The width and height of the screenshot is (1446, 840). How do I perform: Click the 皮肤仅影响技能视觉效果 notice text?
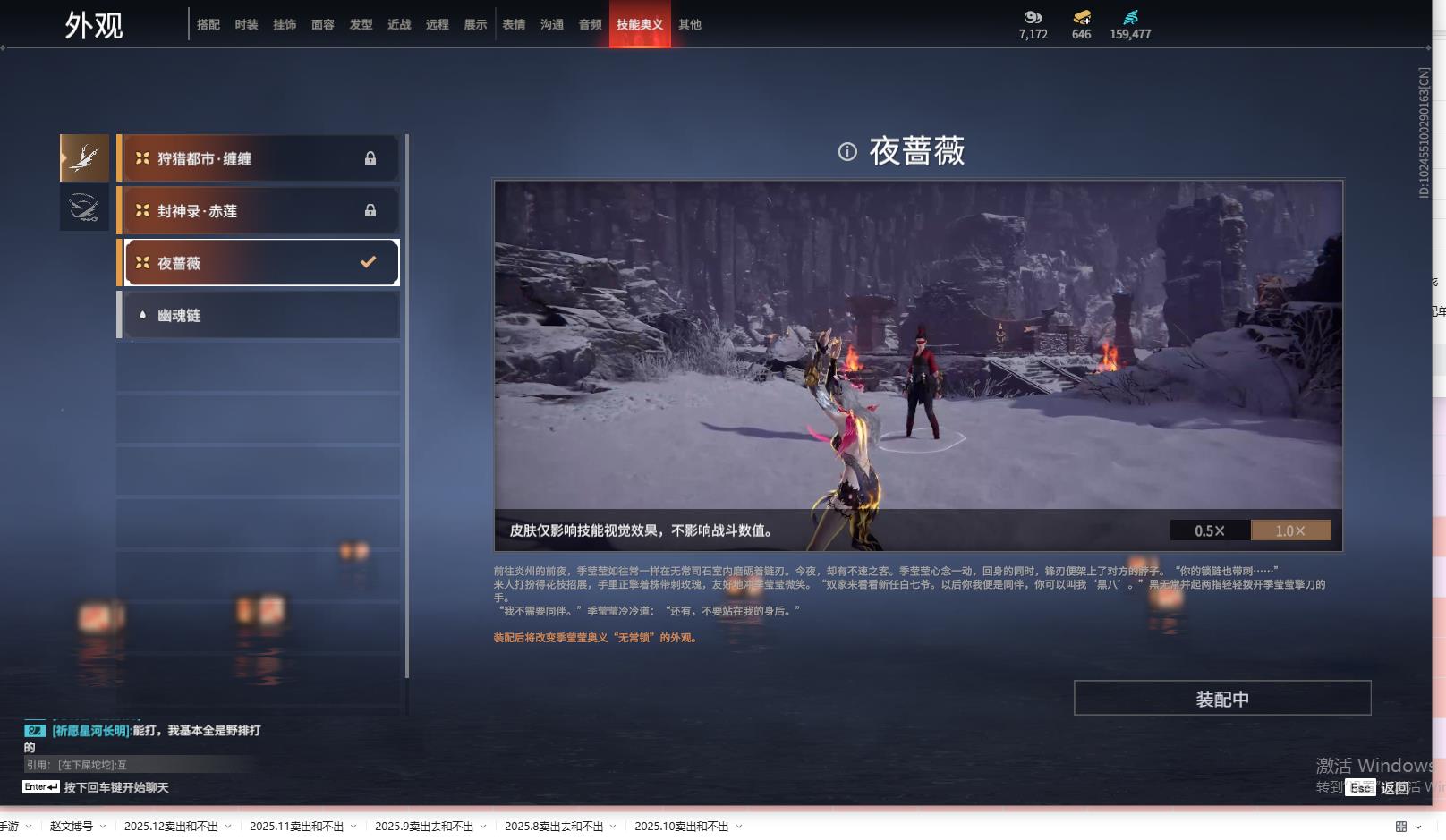[642, 530]
